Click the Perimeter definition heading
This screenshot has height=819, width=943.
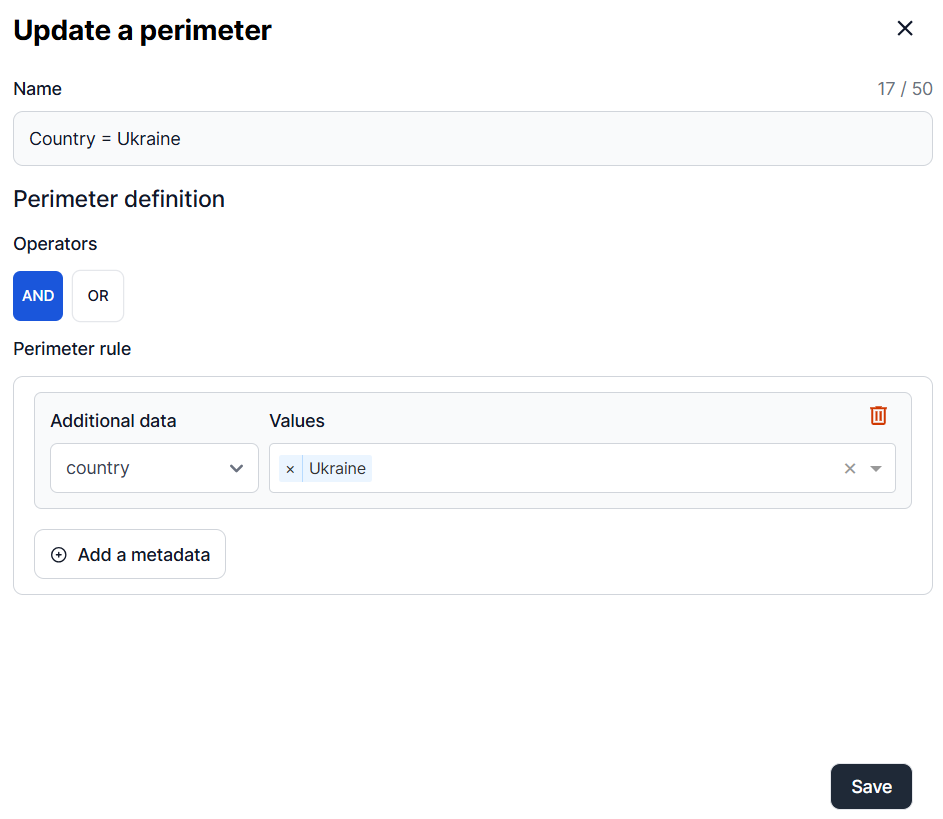coord(119,199)
